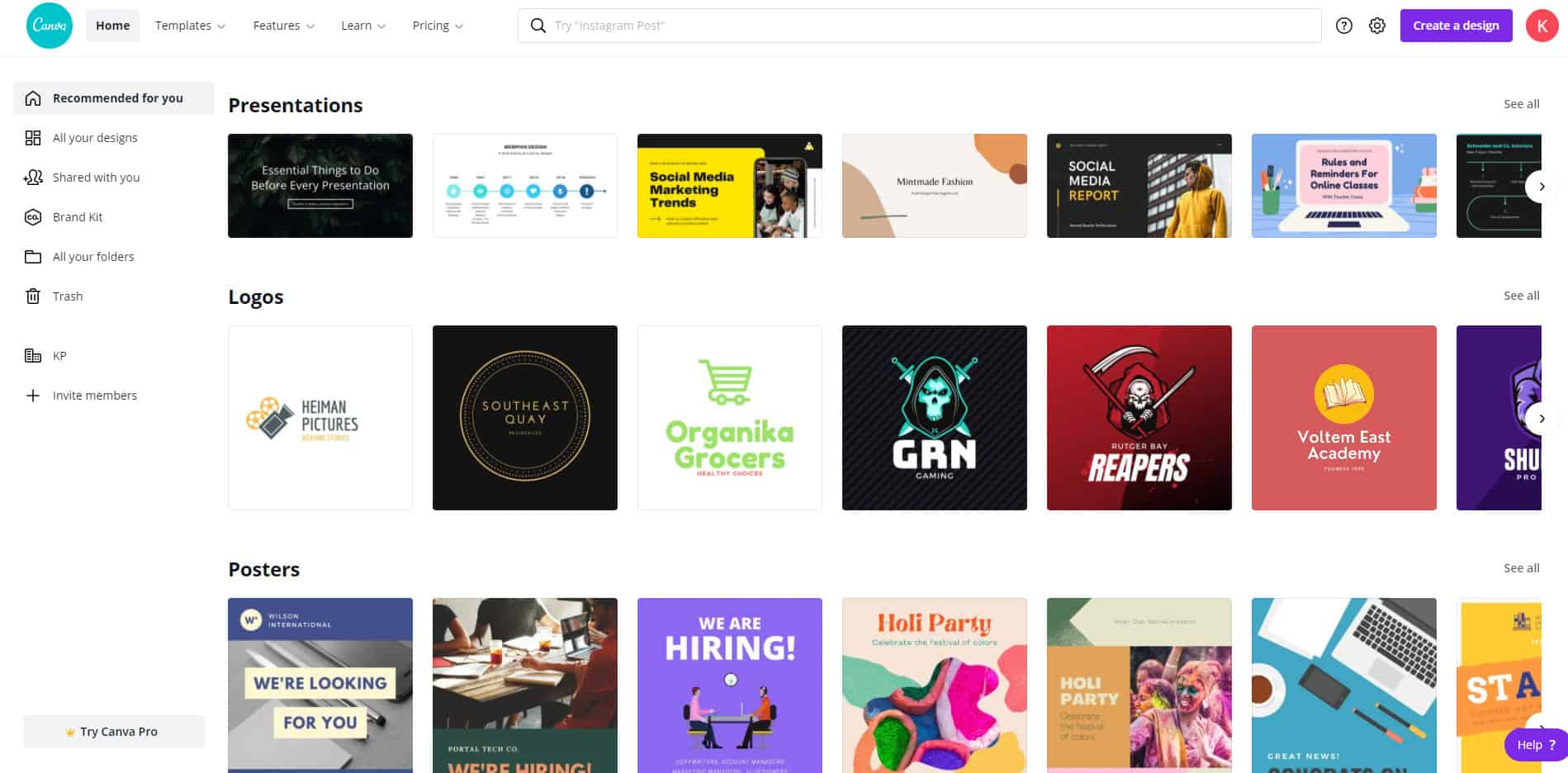Open All your folders
This screenshot has height=773, width=1568.
pos(114,257)
